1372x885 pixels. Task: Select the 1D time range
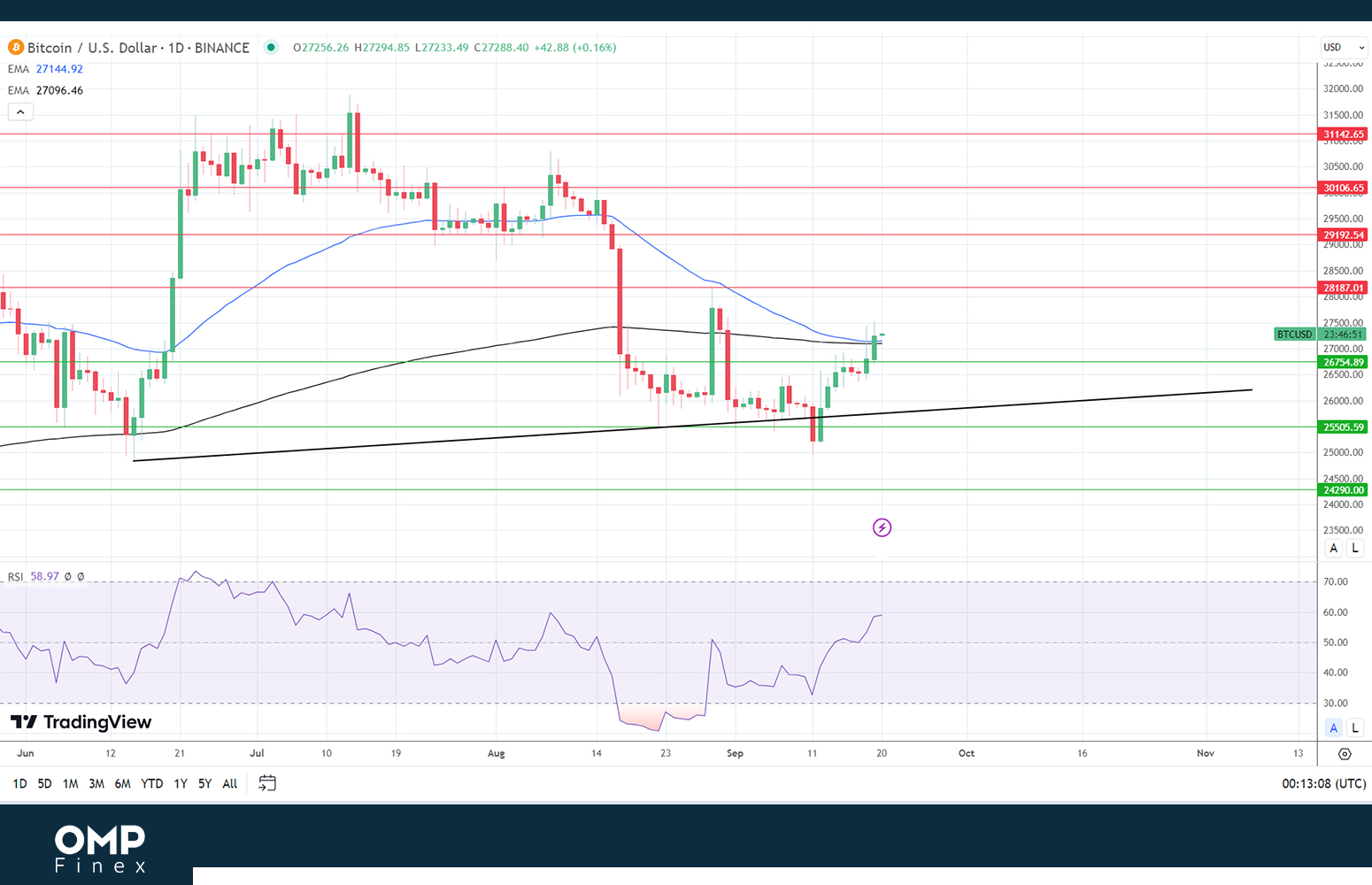(x=19, y=783)
